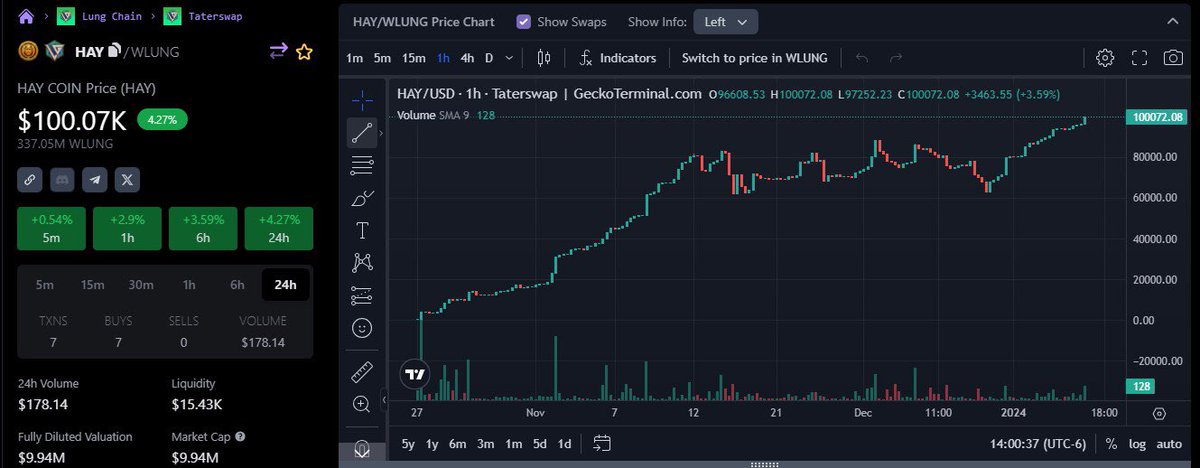Select the 1m chart interval
The height and width of the screenshot is (468, 1200).
pos(355,58)
